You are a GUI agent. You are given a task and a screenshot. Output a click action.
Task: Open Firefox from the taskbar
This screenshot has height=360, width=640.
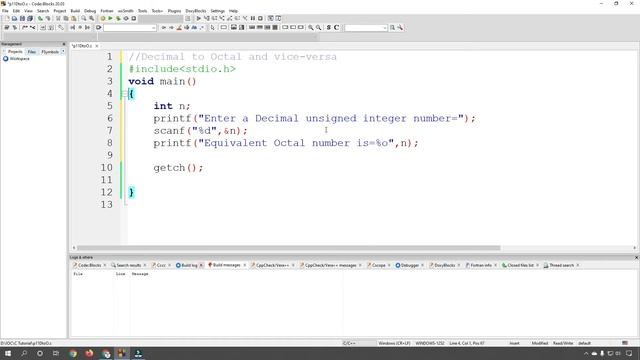click(x=89, y=353)
